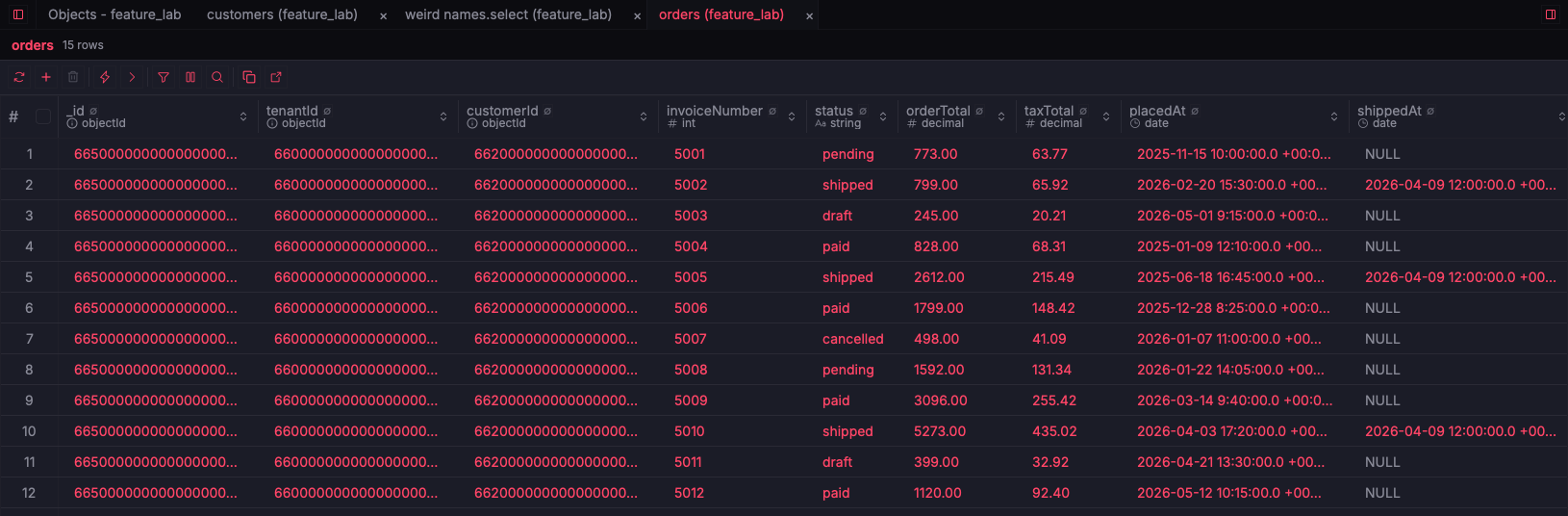Close the weird names.select tab
This screenshot has height=516, width=1568.
[637, 15]
